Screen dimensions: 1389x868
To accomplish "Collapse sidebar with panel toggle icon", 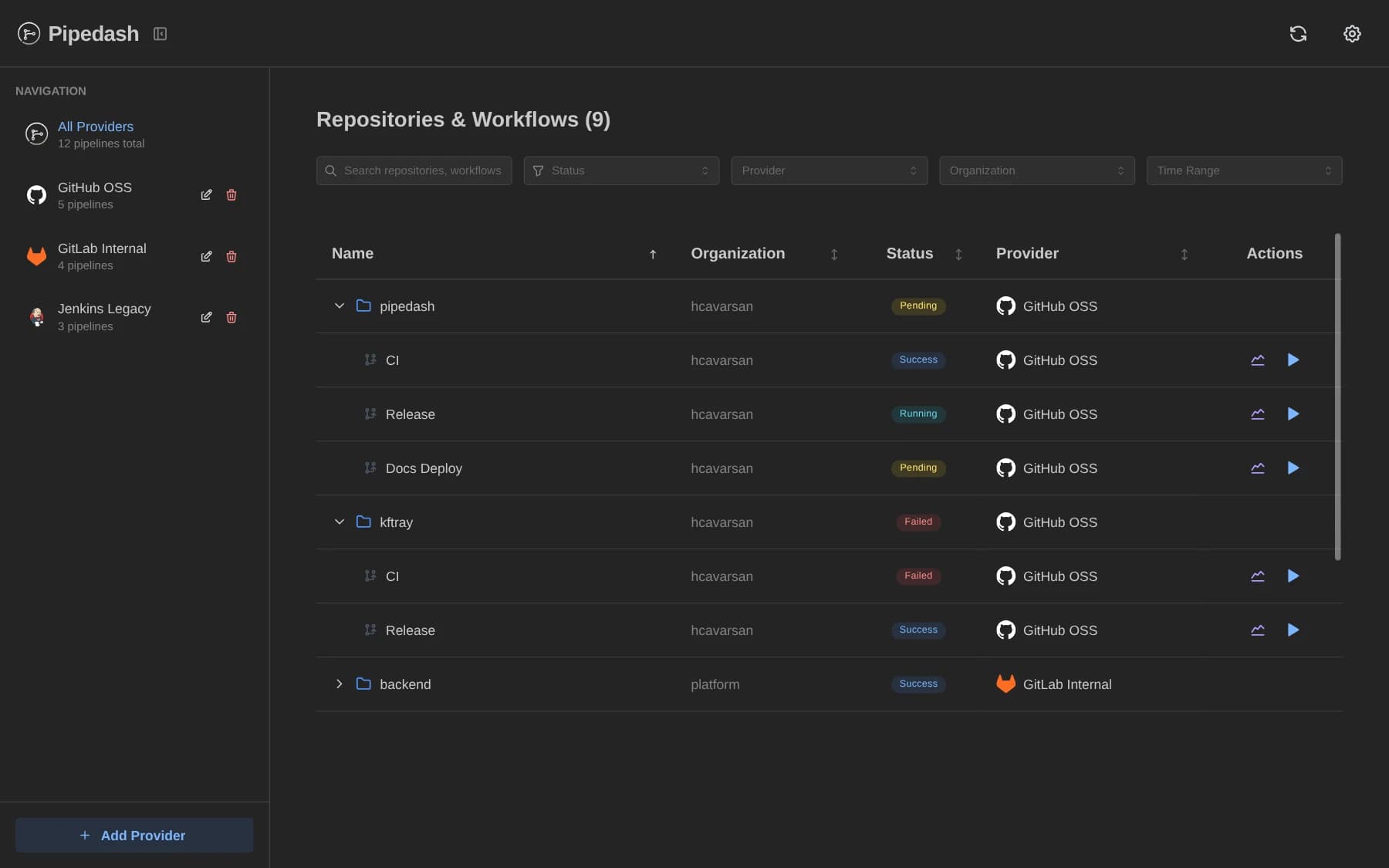I will click(x=160, y=33).
